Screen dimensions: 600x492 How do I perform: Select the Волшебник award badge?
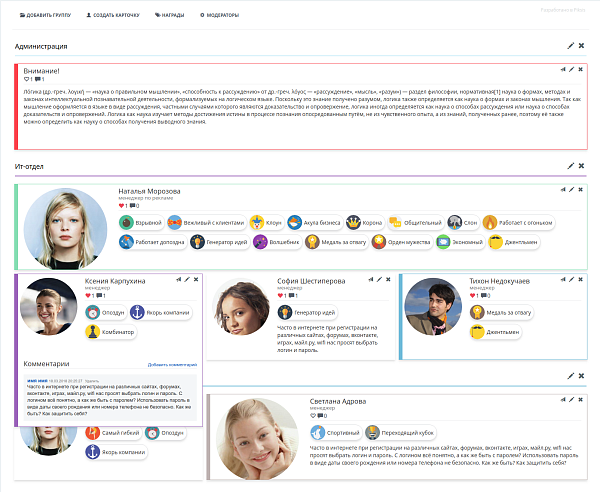coord(277,242)
